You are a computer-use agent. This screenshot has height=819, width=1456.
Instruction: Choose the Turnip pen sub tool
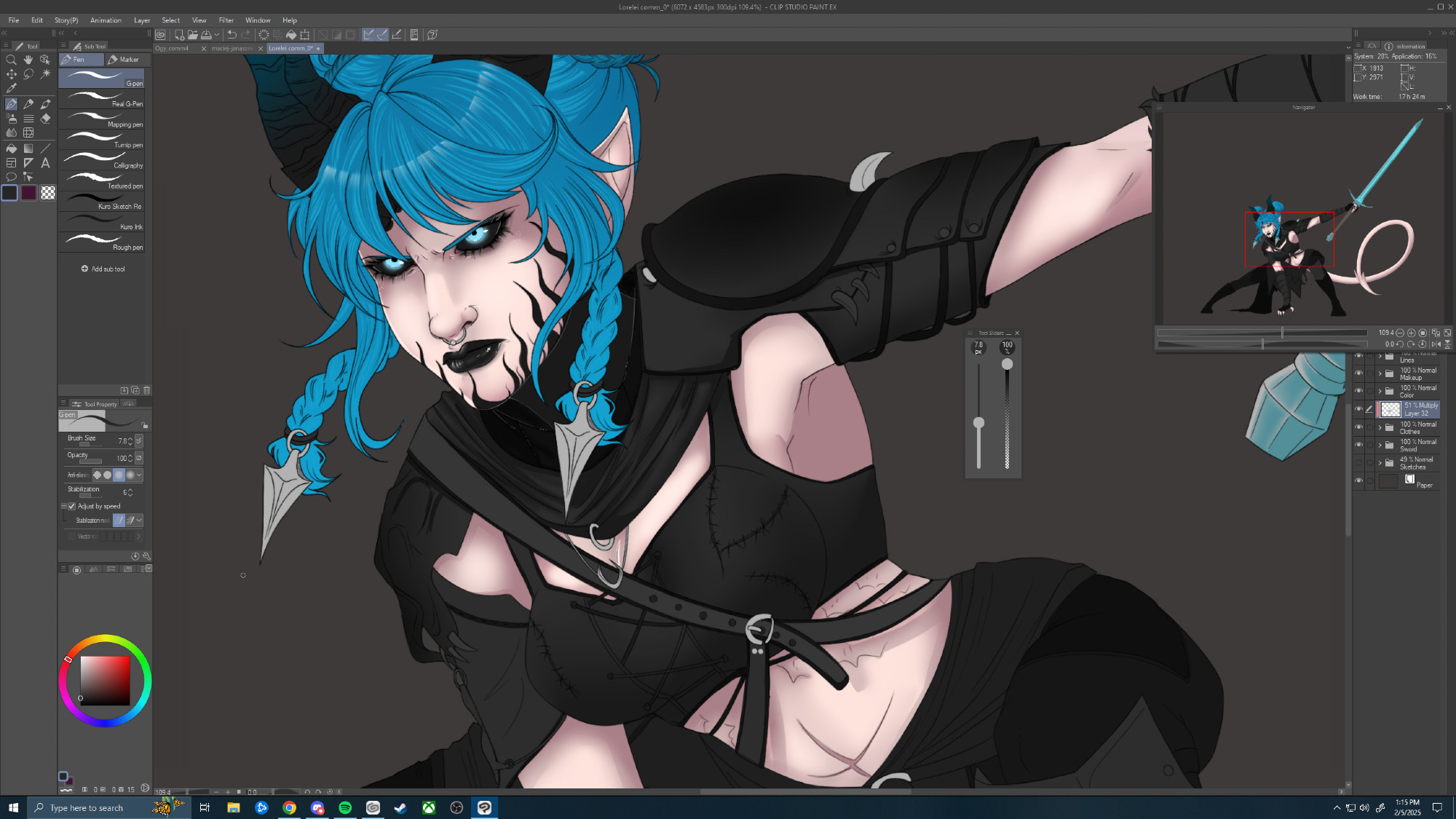tap(101, 140)
